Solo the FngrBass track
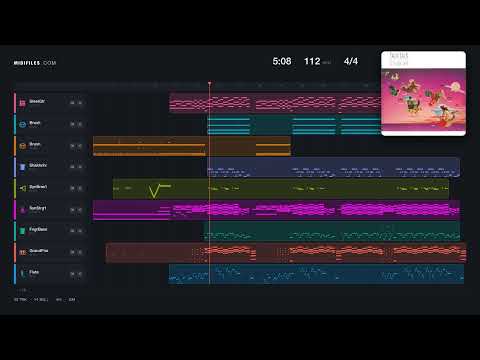480x360 pixels. [80, 231]
